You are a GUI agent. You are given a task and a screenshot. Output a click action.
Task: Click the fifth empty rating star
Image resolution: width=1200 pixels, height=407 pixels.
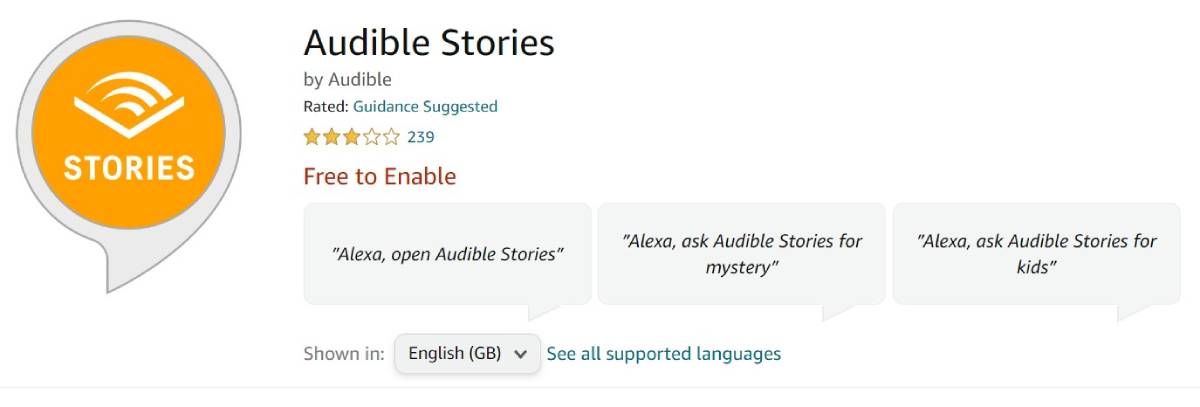390,137
